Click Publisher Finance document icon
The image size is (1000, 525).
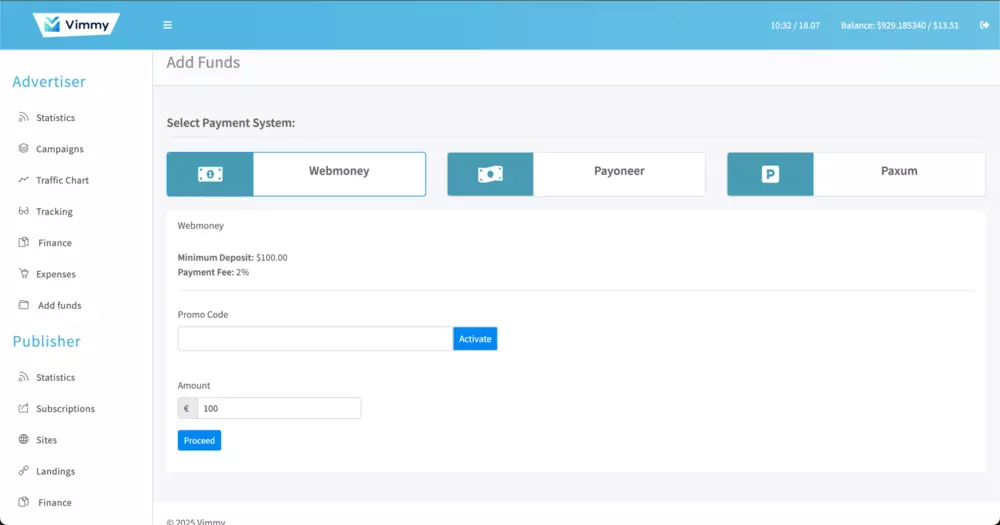[24, 502]
